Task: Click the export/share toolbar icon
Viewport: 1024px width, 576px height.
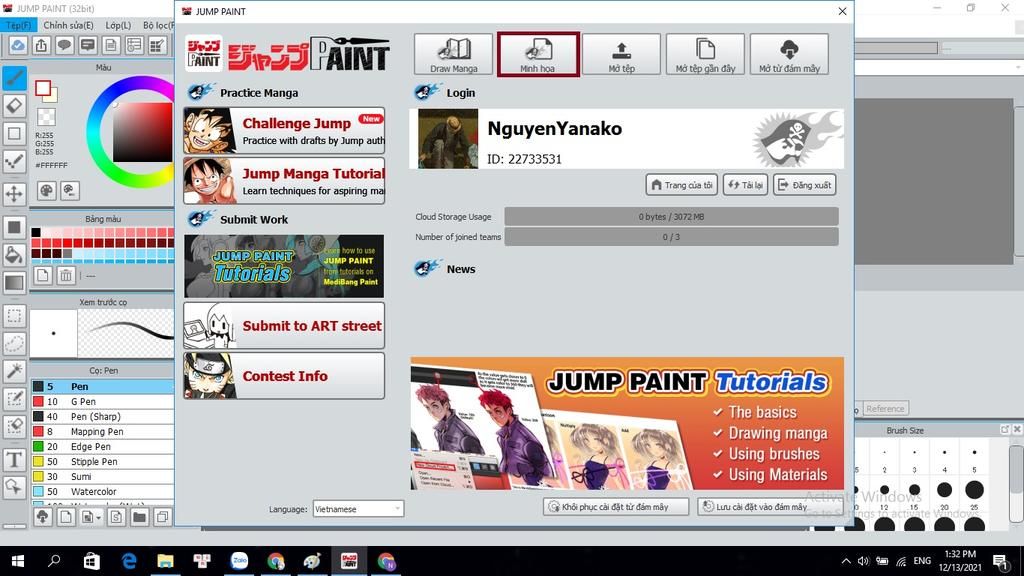Action: tap(41, 45)
